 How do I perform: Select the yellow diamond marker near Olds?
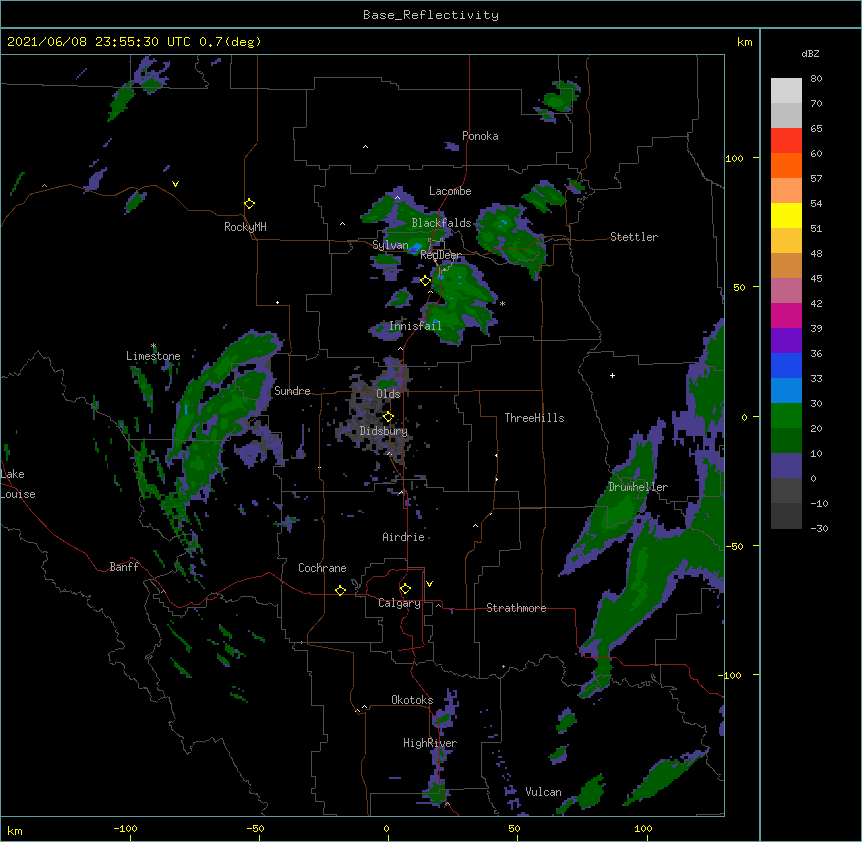388,416
